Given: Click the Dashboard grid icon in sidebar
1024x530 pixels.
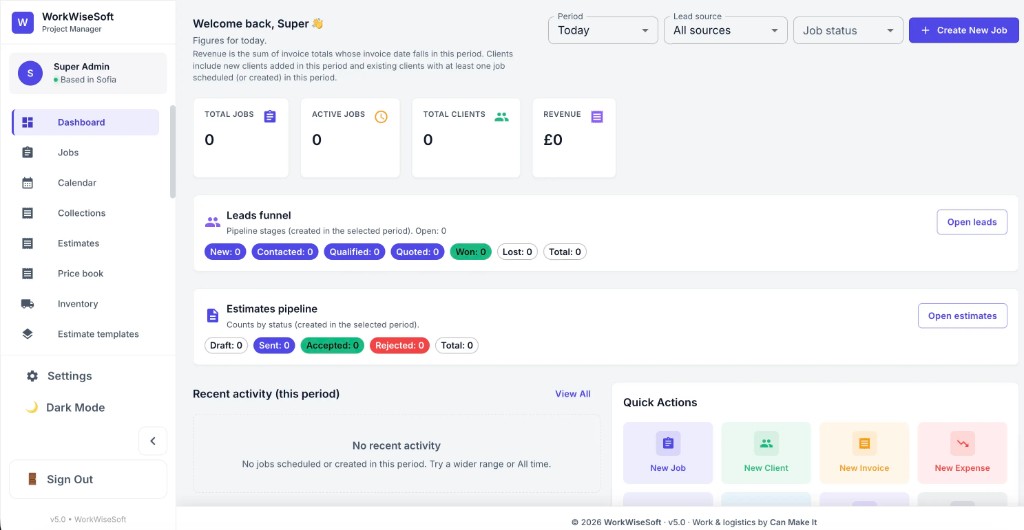Looking at the screenshot, I should [27, 122].
